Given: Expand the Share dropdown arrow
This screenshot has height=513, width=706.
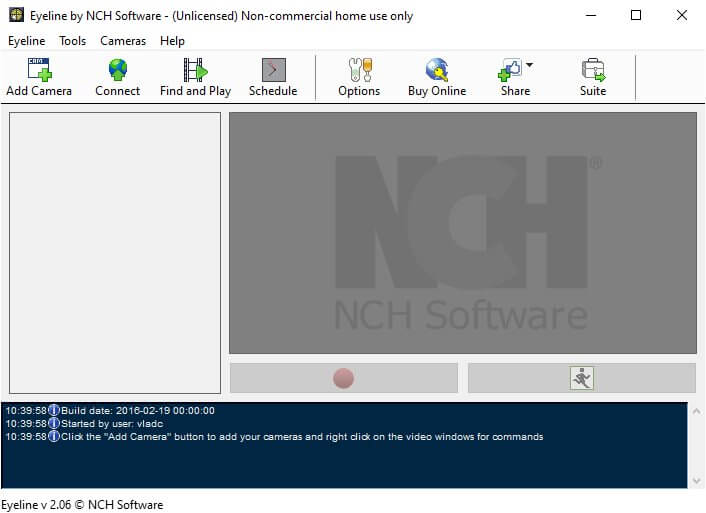Looking at the screenshot, I should (x=530, y=65).
